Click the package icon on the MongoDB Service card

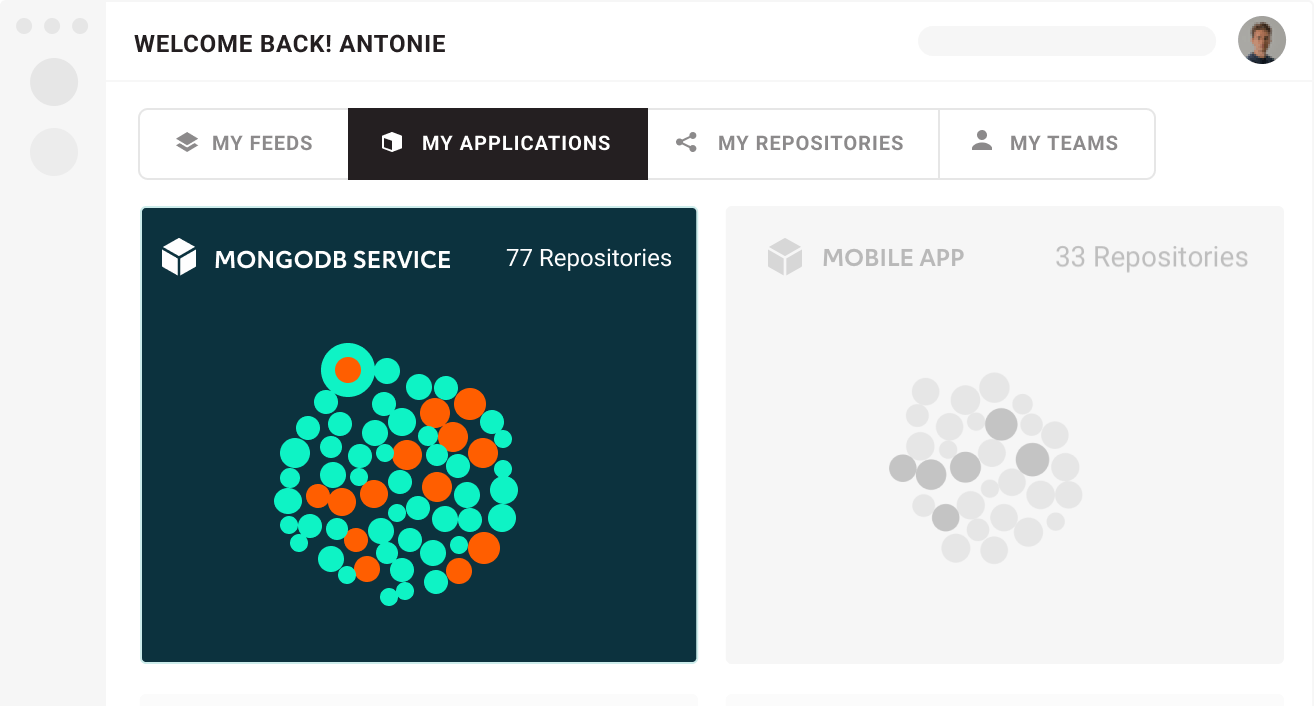click(x=179, y=257)
